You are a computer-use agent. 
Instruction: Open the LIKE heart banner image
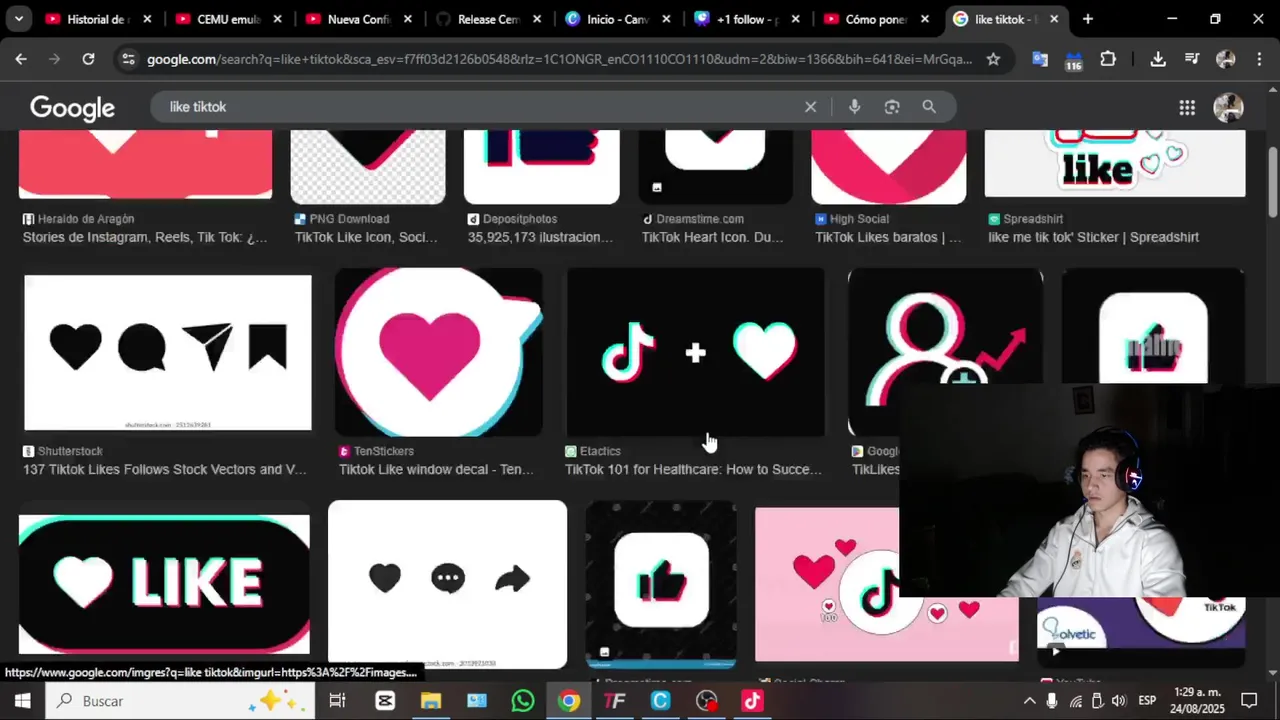click(164, 585)
